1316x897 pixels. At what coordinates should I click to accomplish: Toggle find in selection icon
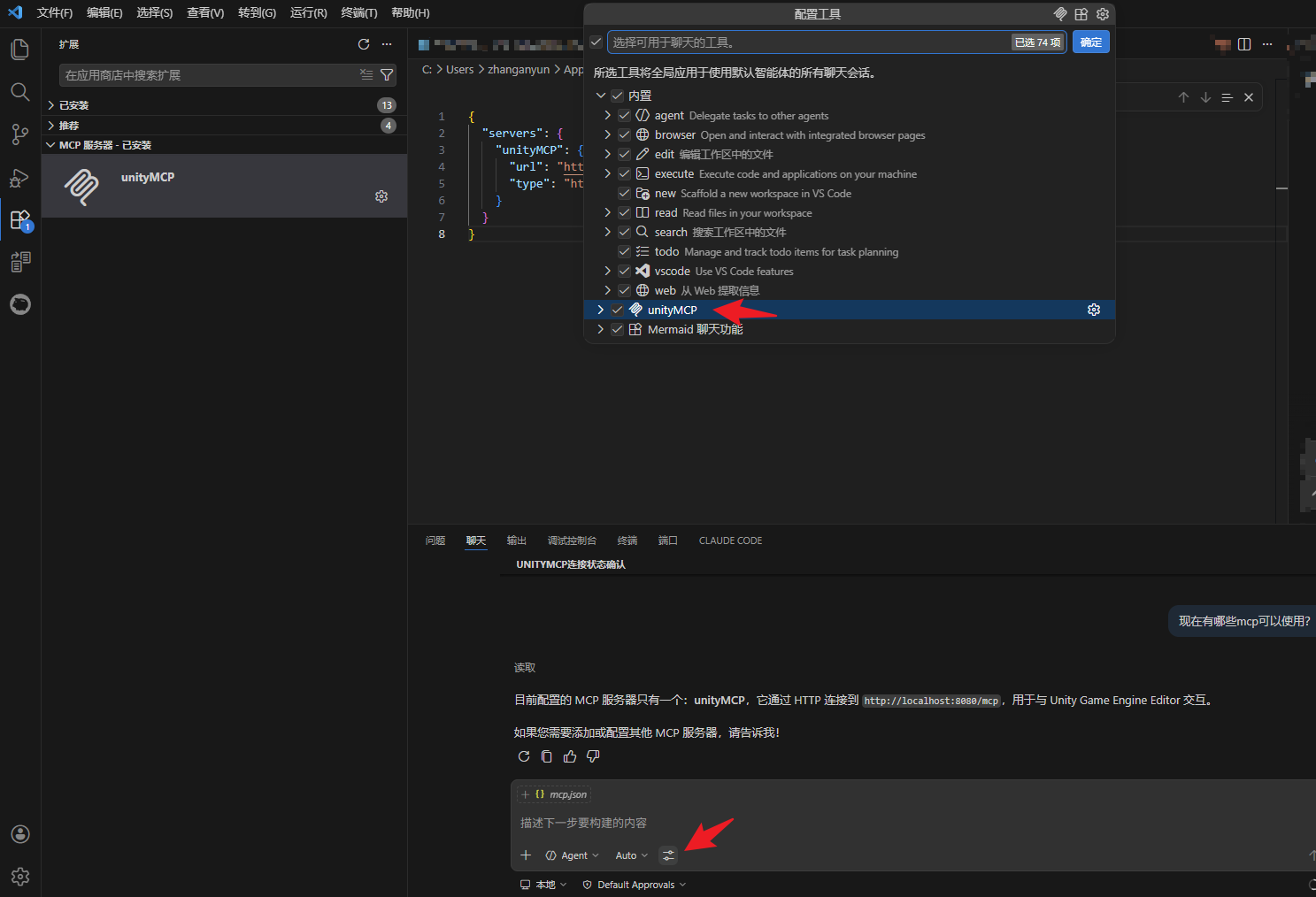pos(1227,97)
